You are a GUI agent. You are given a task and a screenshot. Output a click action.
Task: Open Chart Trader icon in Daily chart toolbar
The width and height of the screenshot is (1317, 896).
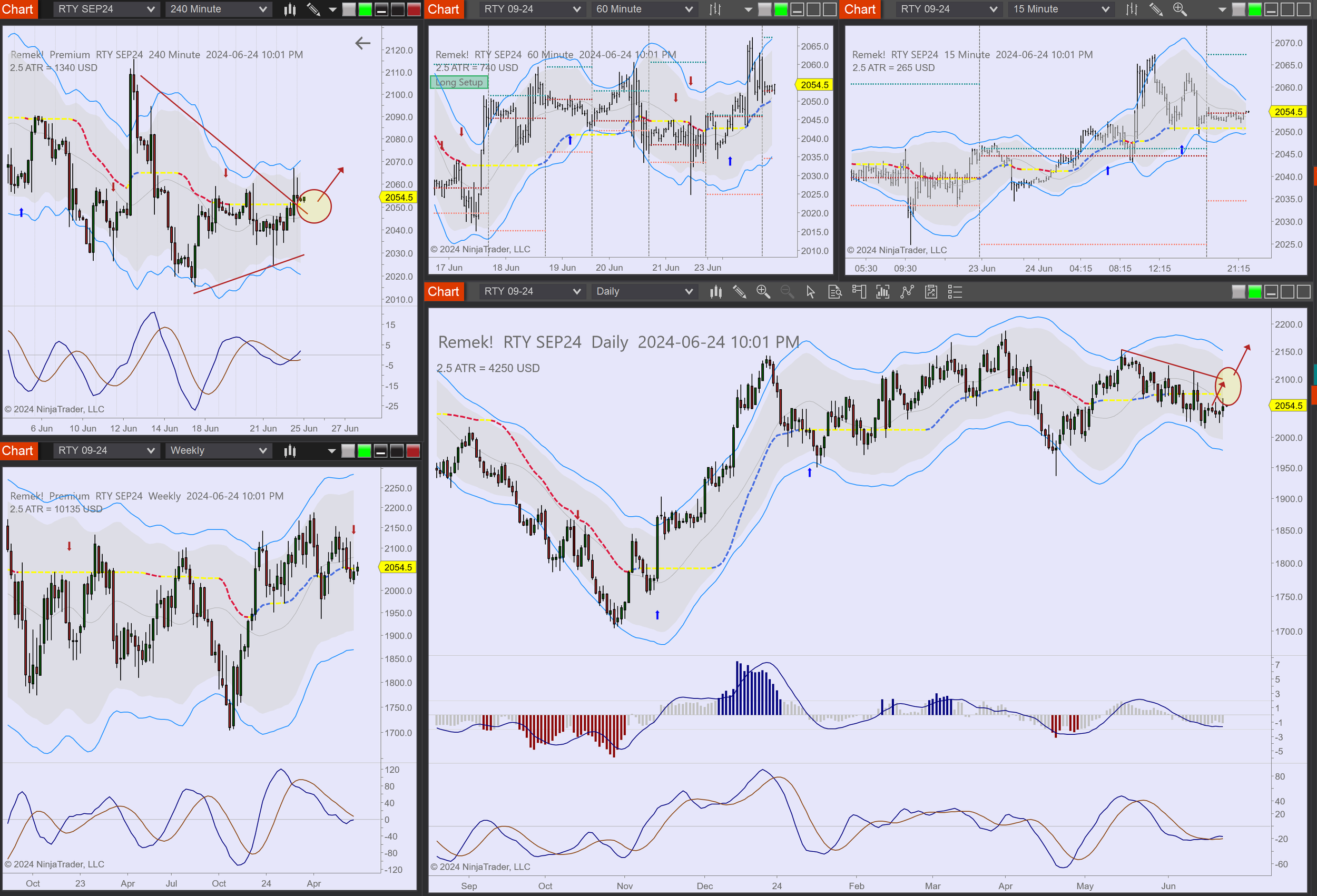click(x=859, y=291)
